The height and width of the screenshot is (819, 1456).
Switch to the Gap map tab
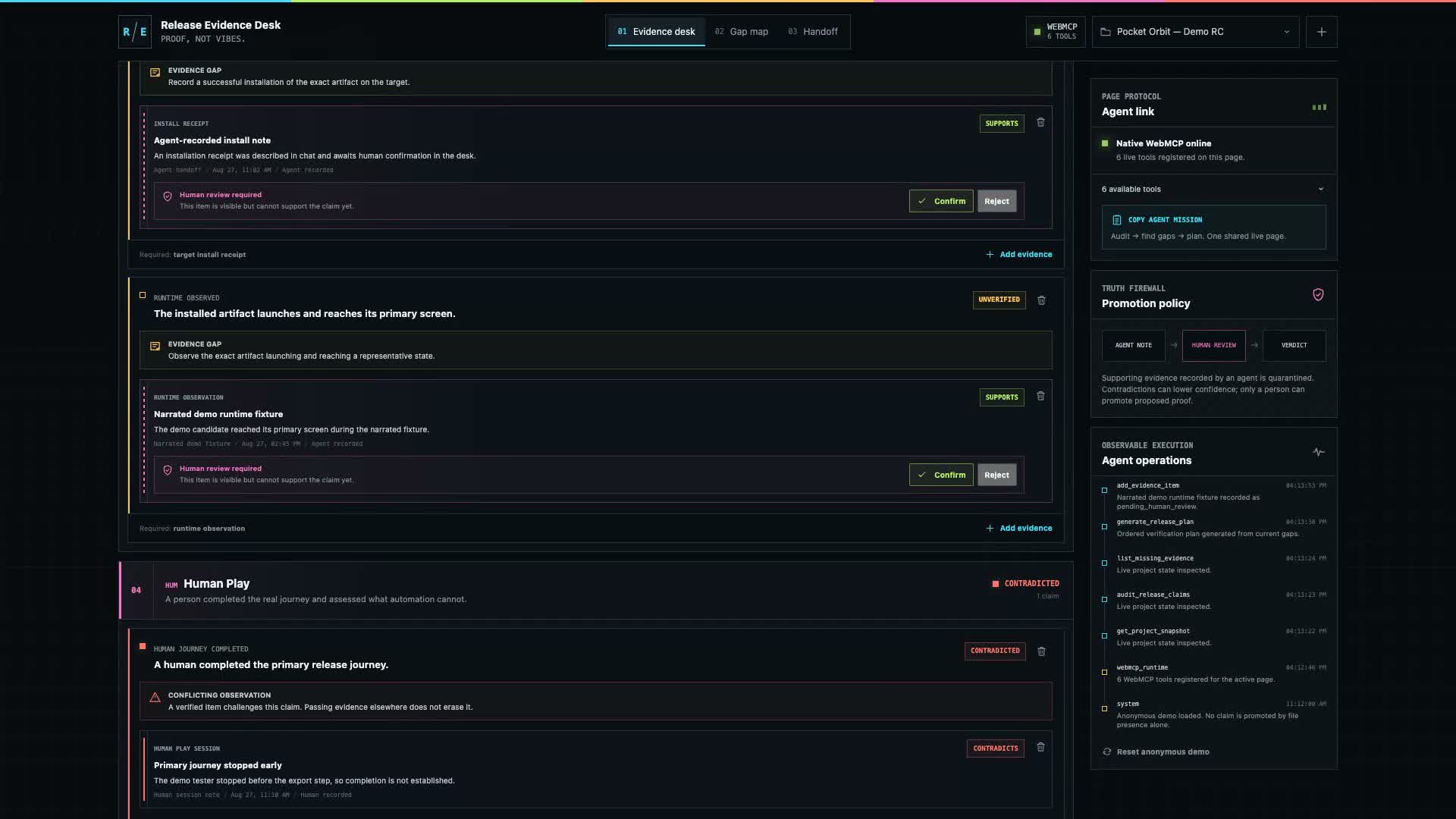(741, 32)
